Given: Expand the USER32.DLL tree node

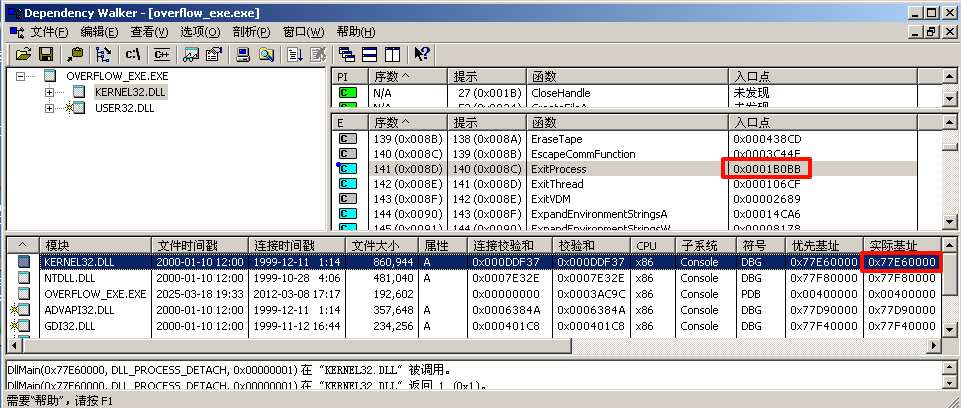Looking at the screenshot, I should tap(50, 108).
